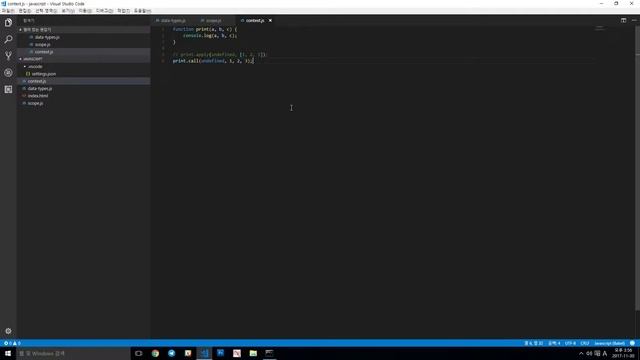Click the Task View taskbar icon

click(x=139, y=353)
